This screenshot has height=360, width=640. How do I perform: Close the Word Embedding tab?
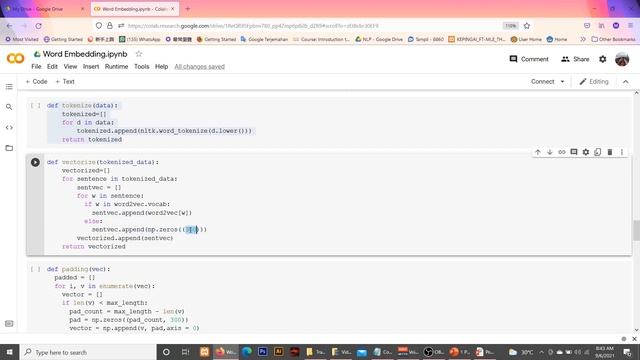click(173, 9)
